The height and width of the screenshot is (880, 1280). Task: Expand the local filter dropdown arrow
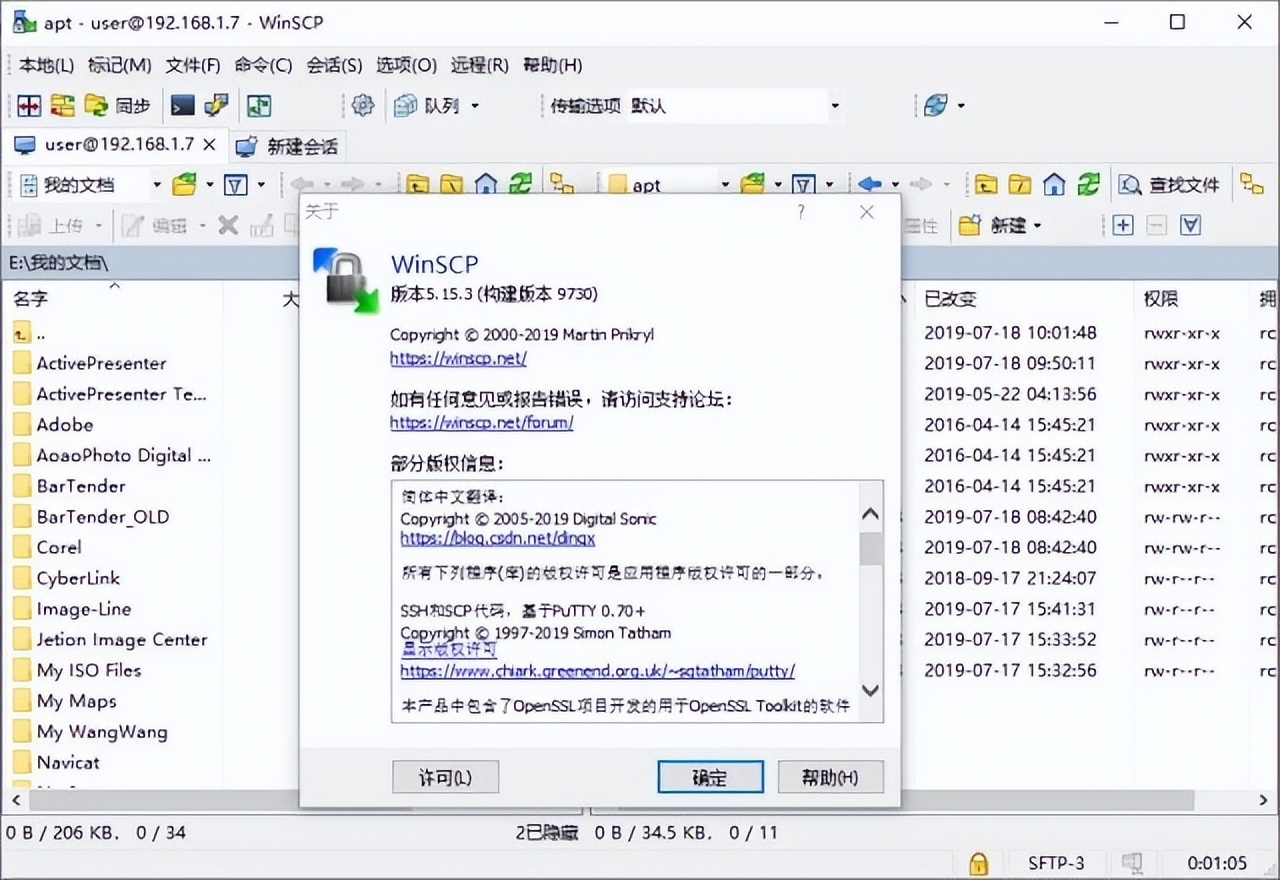coord(261,184)
